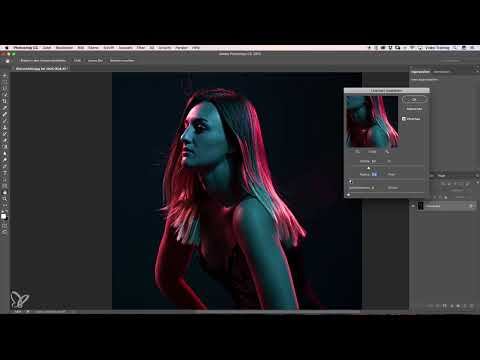
Task: Click the 100% button in options bar
Action: [x=77, y=60]
